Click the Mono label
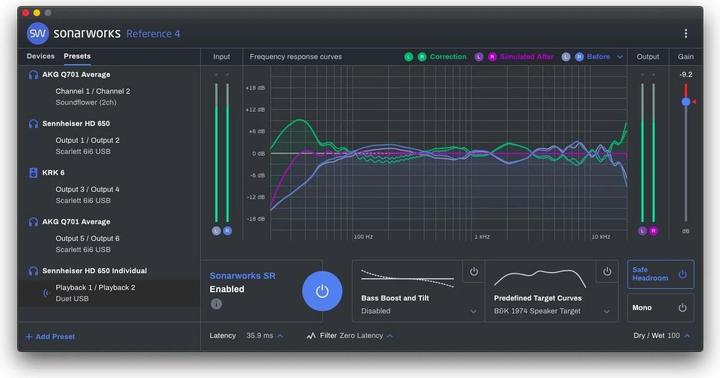This screenshot has width=720, height=378. pyautogui.click(x=642, y=308)
